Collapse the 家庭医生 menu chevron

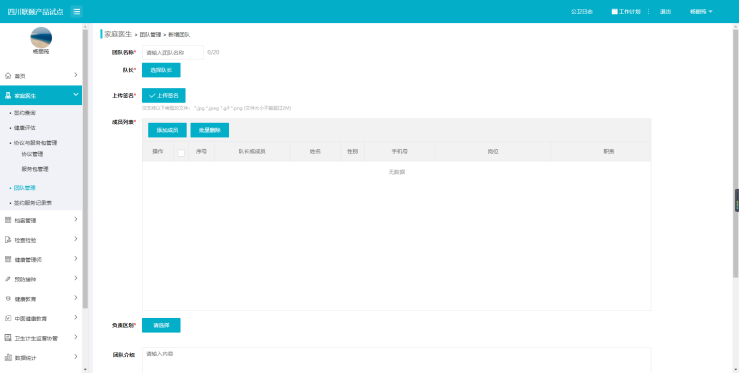pos(76,95)
